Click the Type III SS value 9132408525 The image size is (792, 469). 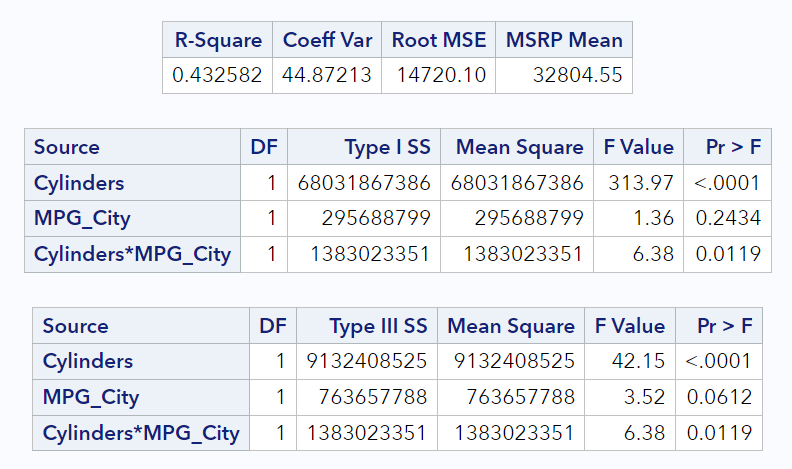tap(364, 361)
